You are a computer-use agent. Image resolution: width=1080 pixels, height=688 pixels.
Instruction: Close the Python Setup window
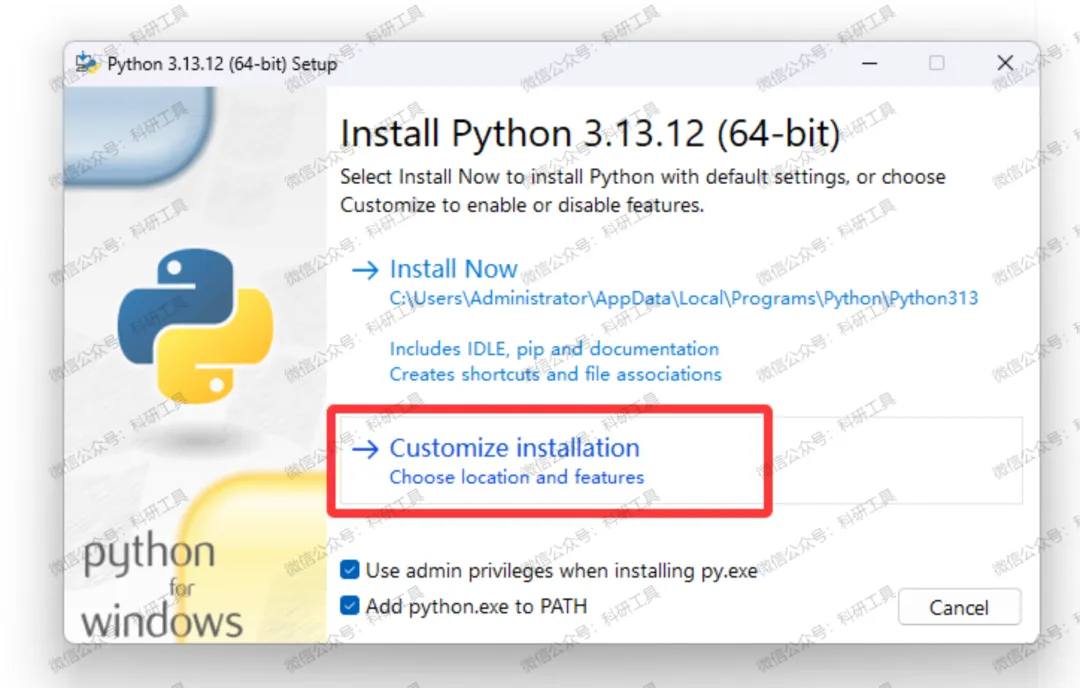(1005, 63)
